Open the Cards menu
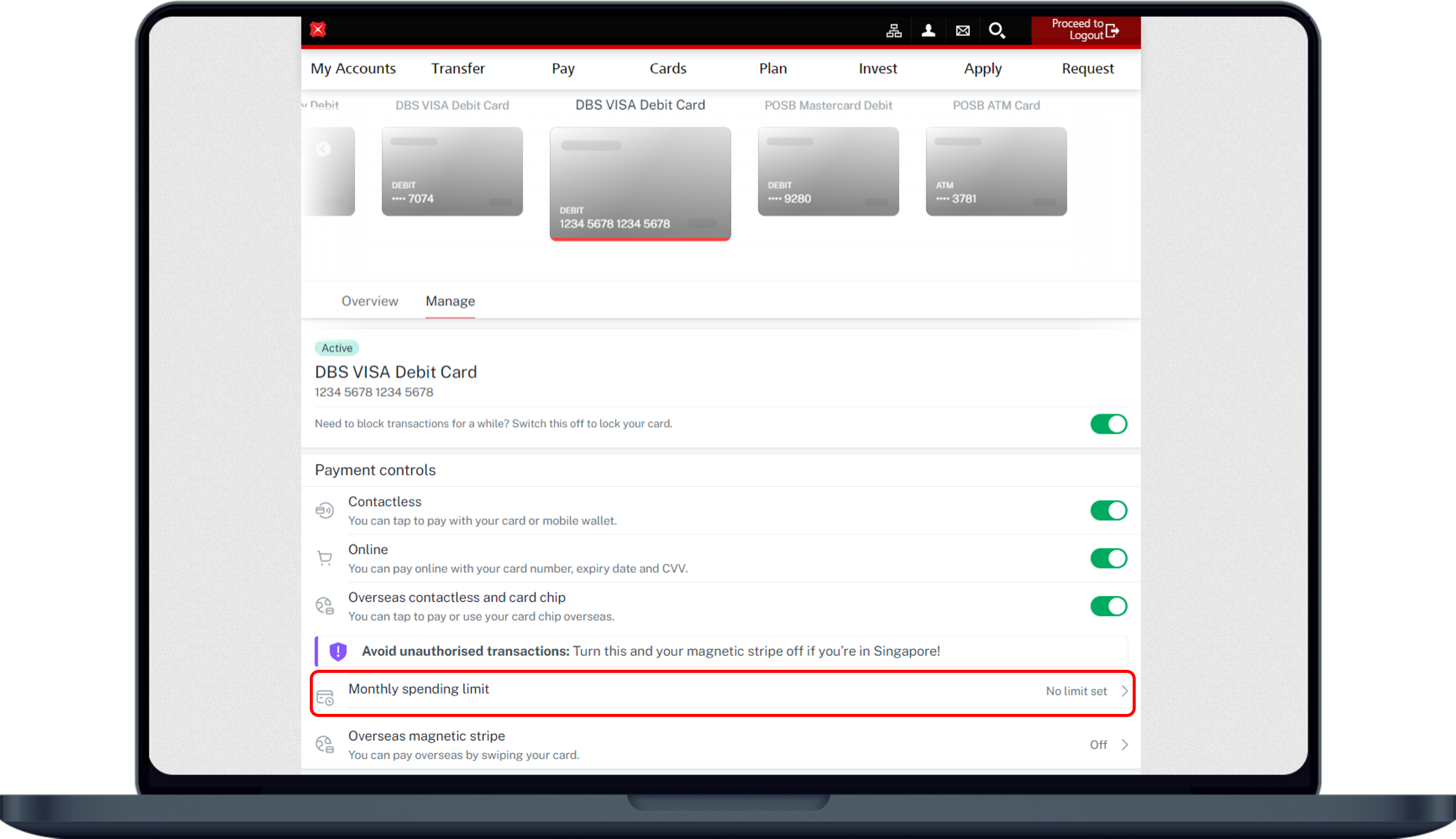This screenshot has height=839, width=1456. pyautogui.click(x=668, y=68)
